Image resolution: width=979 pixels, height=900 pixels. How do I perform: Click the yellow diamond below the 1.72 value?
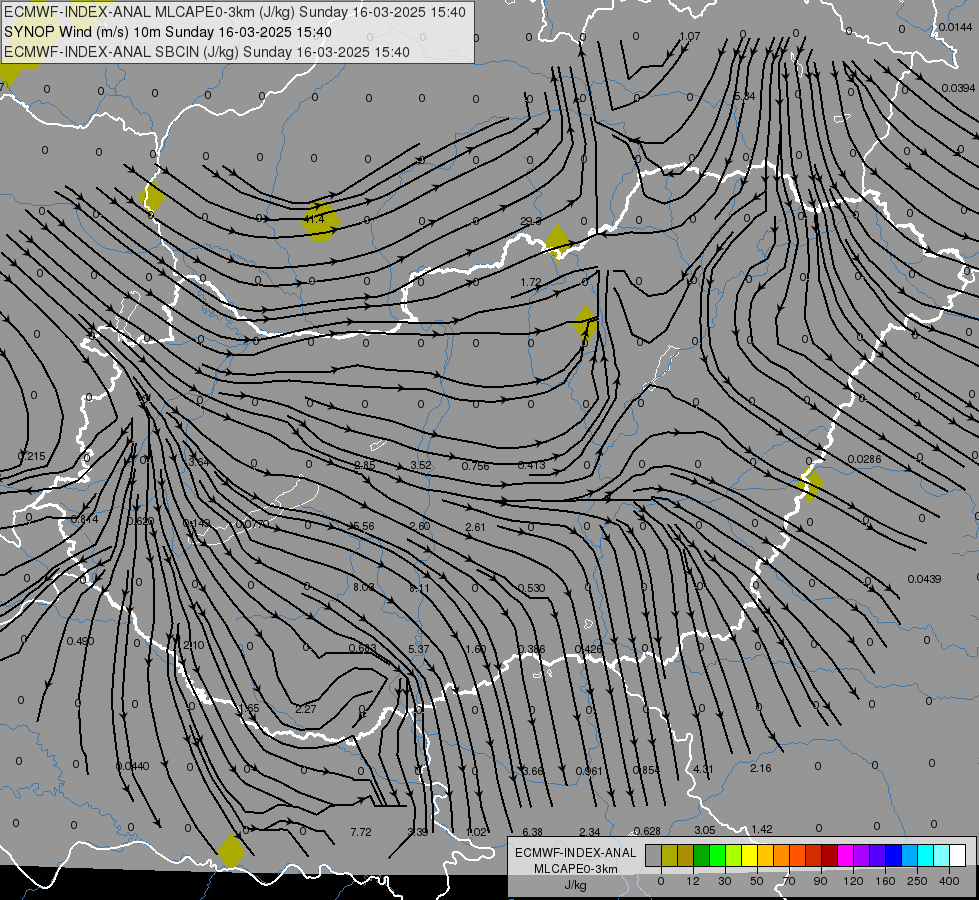point(585,322)
